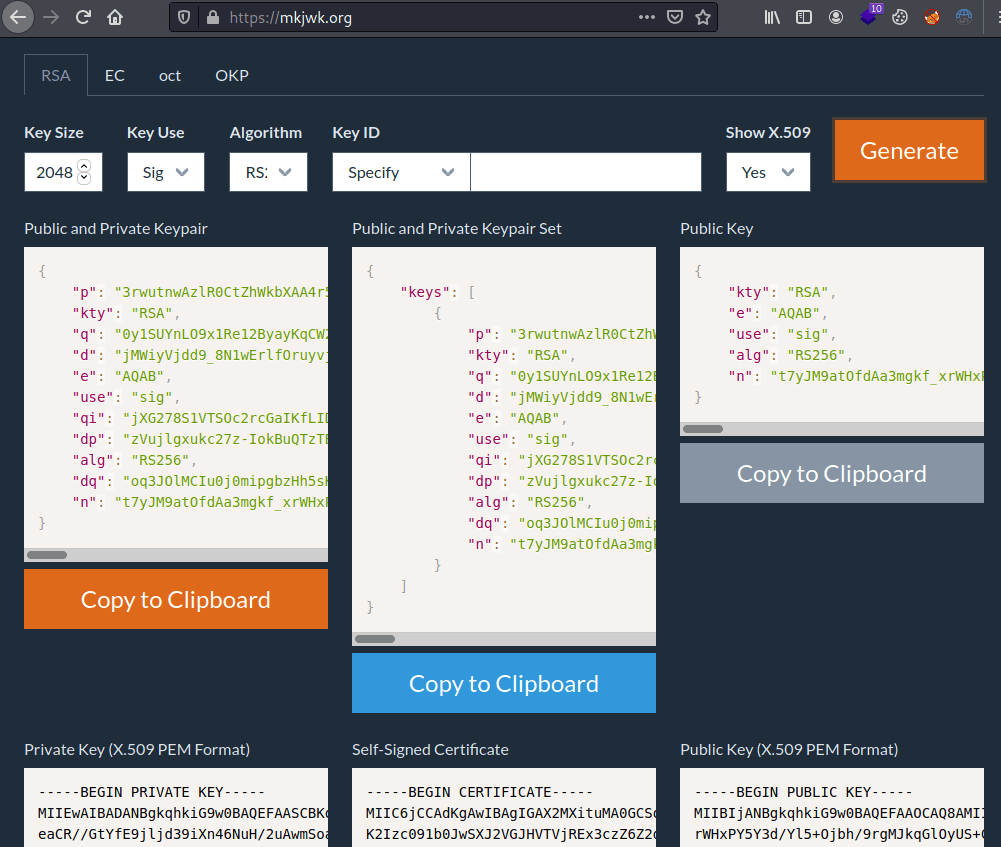Open the Firefox account avatar icon

click(836, 17)
